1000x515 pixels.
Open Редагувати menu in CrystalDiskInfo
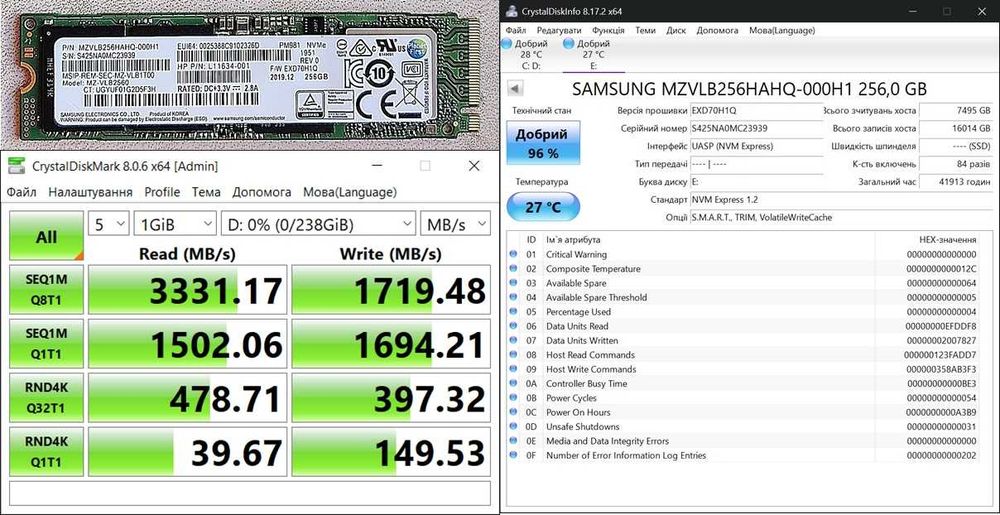559,30
